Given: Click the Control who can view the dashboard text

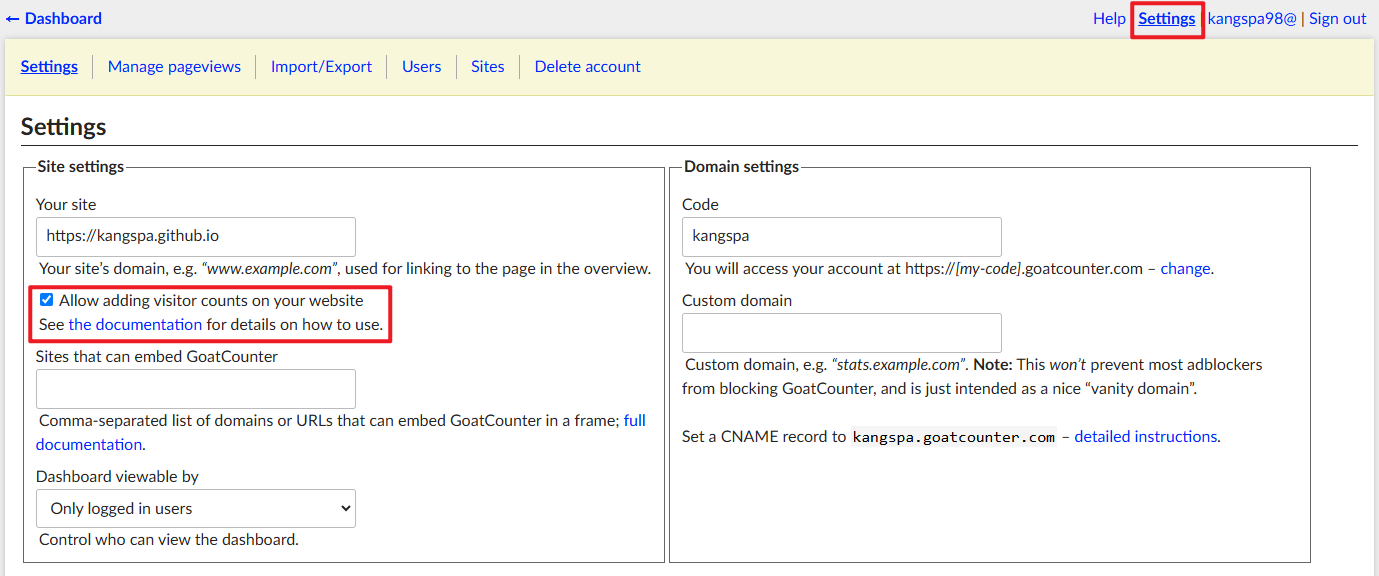Looking at the screenshot, I should click(x=169, y=540).
